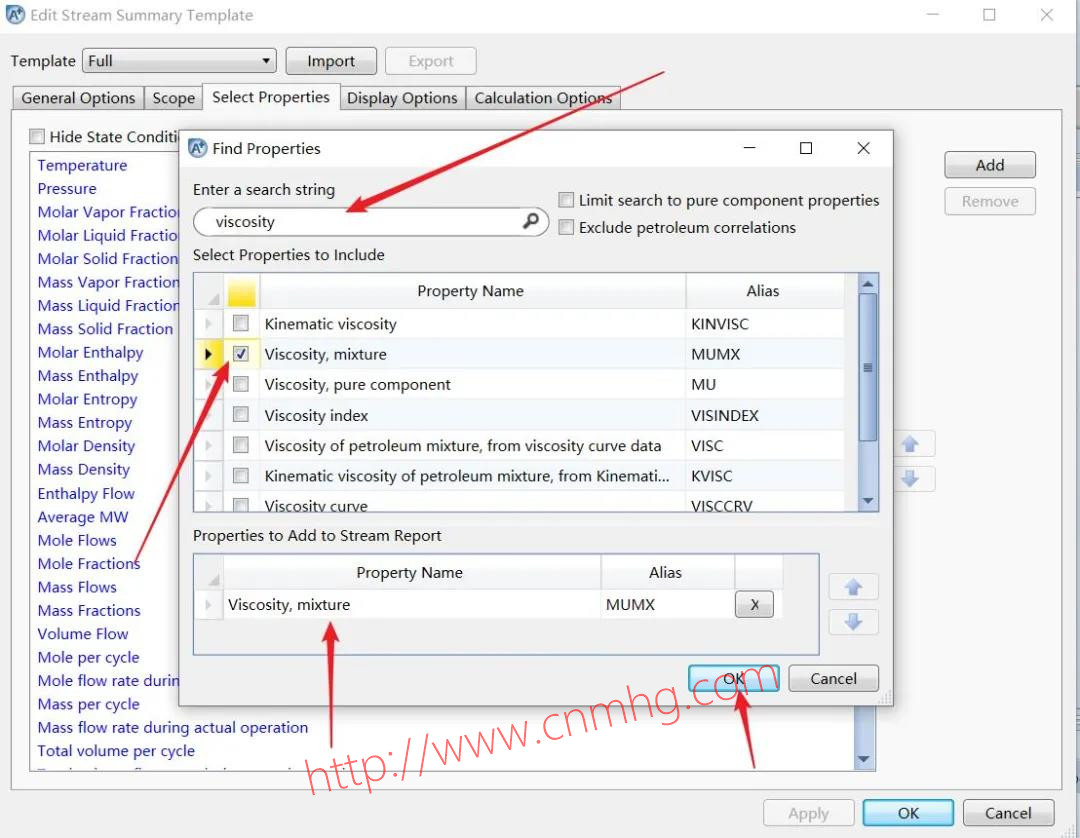Click Cancel in Edit Stream Summary Template window
The height and width of the screenshot is (838, 1080).
pyautogui.click(x=1008, y=813)
